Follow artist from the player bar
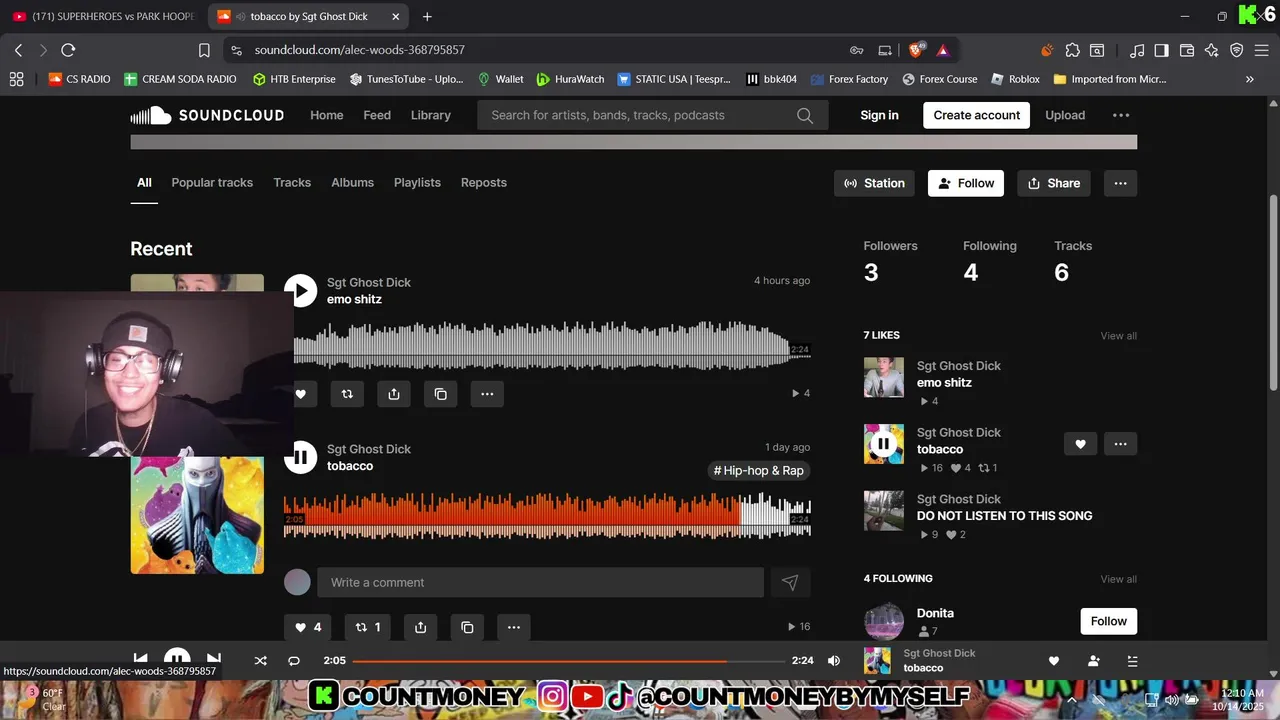Image resolution: width=1280 pixels, height=720 pixels. [1093, 661]
